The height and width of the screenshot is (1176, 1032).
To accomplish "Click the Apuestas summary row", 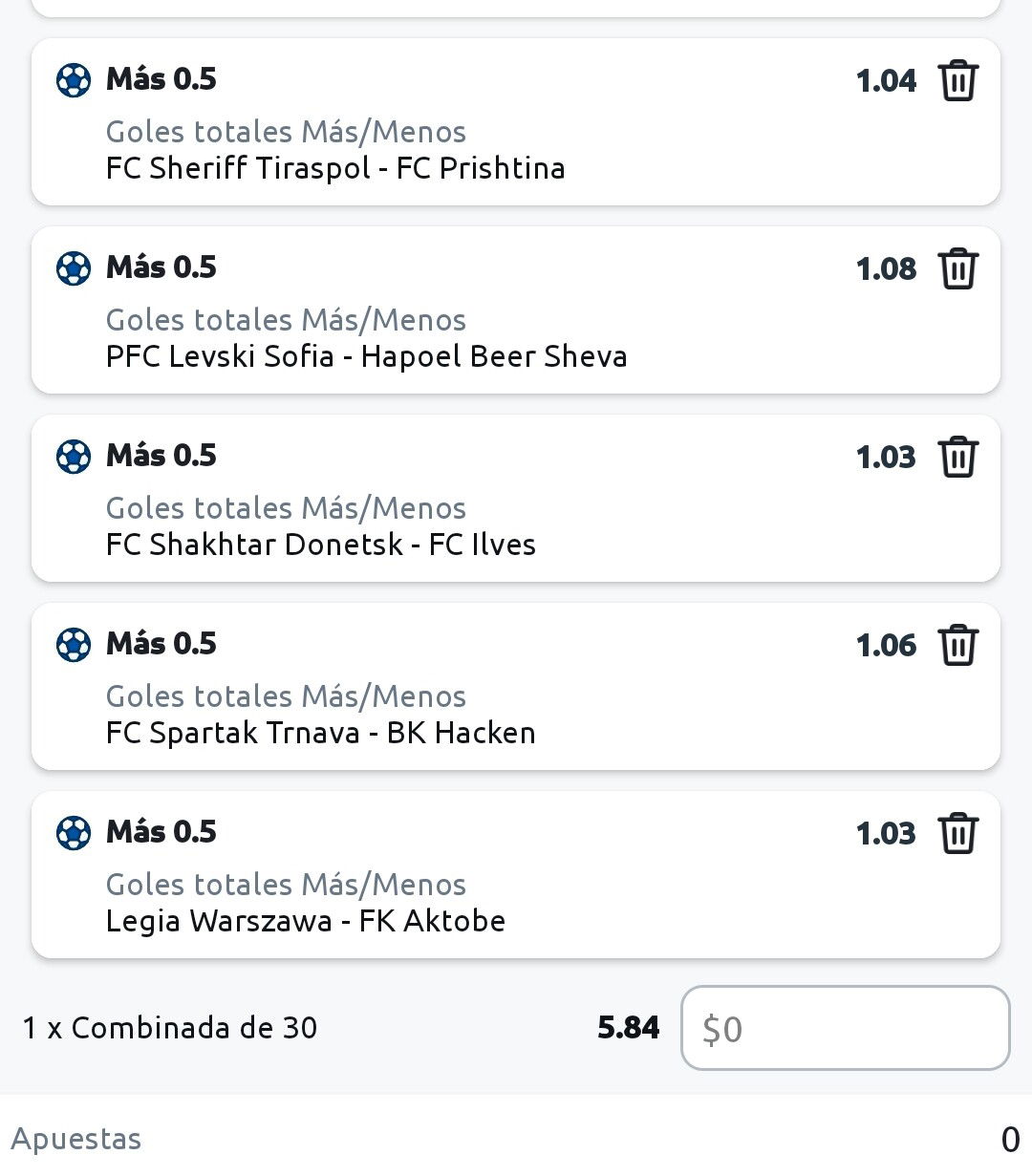I will point(516,1139).
